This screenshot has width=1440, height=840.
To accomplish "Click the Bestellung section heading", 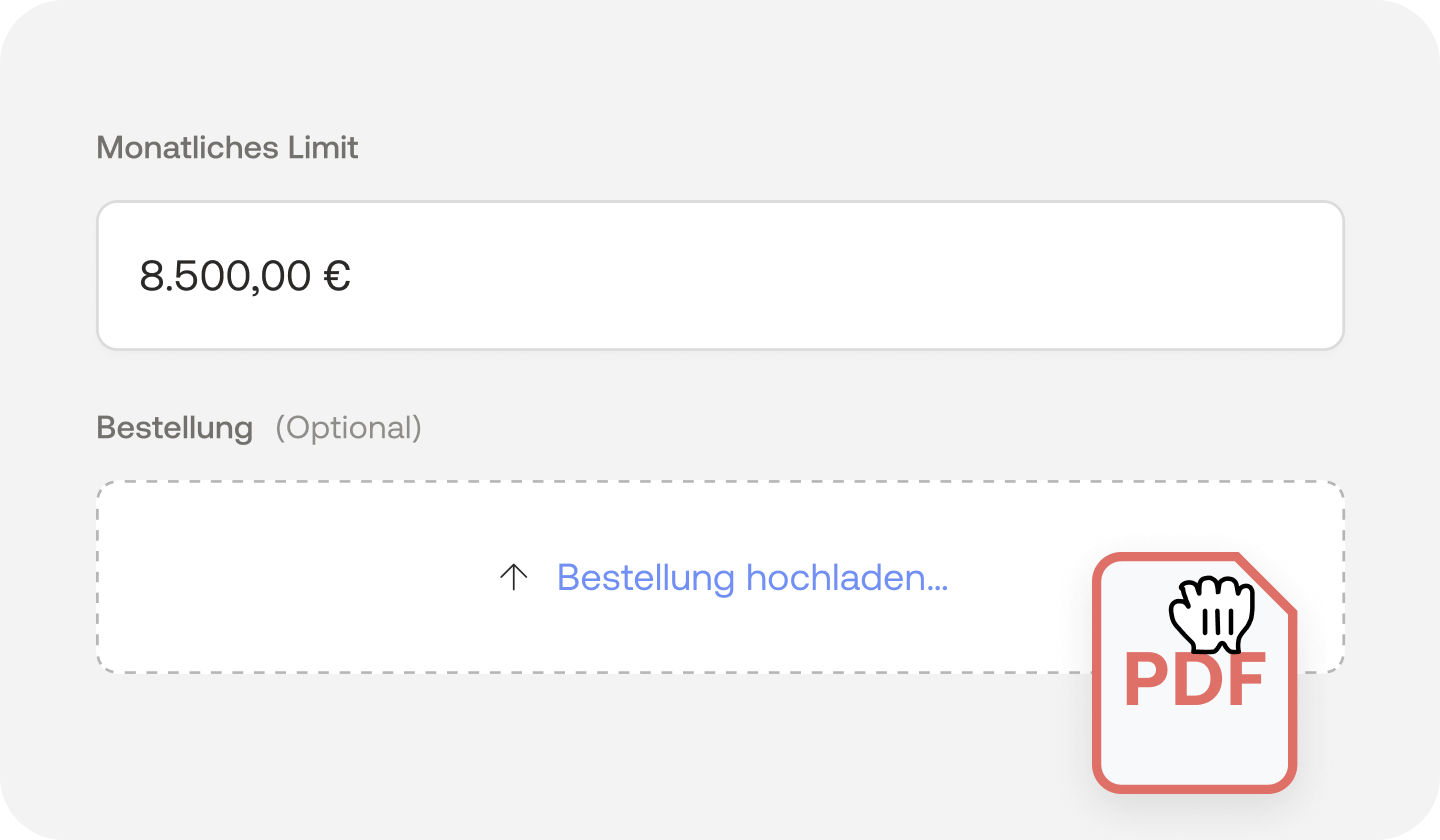I will click(x=174, y=427).
